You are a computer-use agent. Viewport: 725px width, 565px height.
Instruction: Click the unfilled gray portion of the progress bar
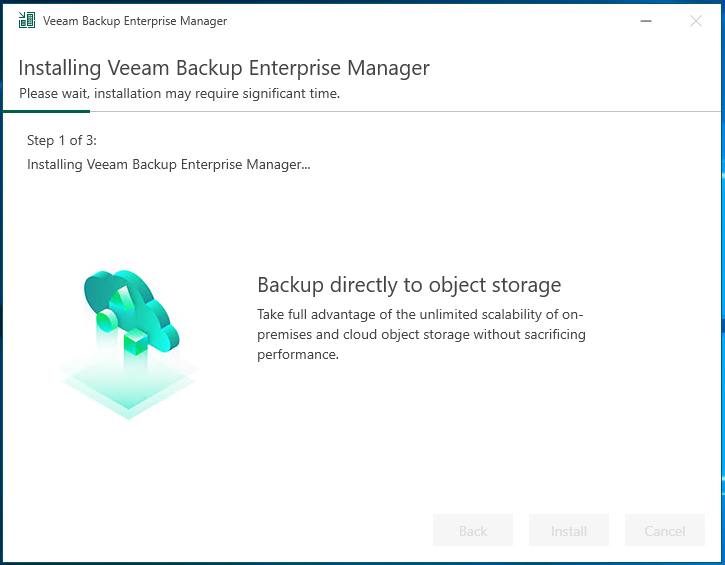click(400, 111)
